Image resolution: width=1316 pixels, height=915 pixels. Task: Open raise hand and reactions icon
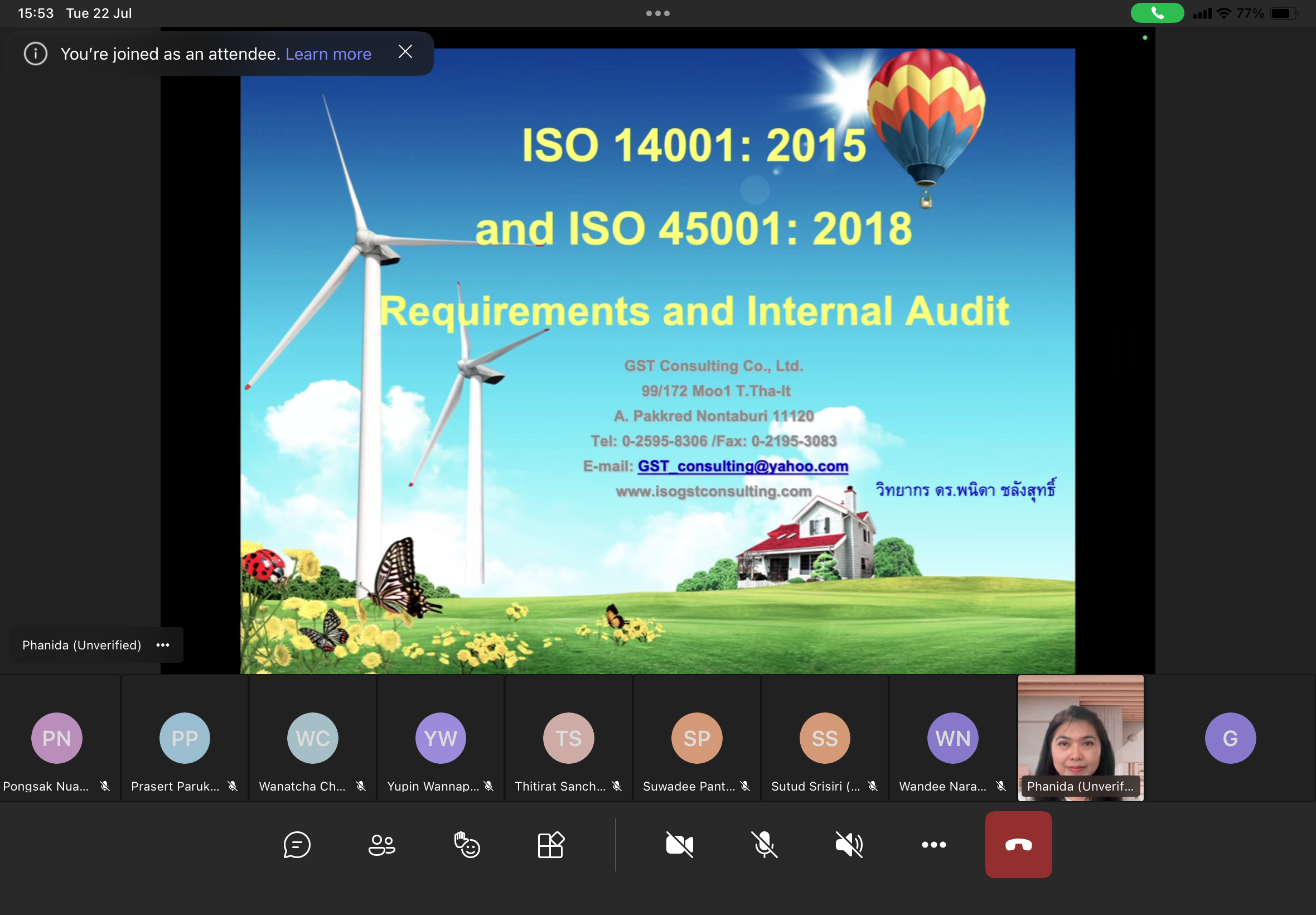(466, 845)
